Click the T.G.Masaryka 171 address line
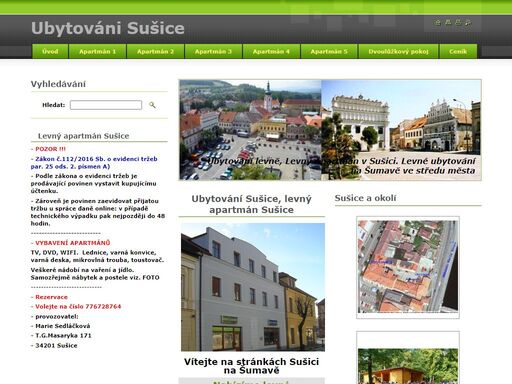The width and height of the screenshot is (512, 384). click(x=61, y=336)
